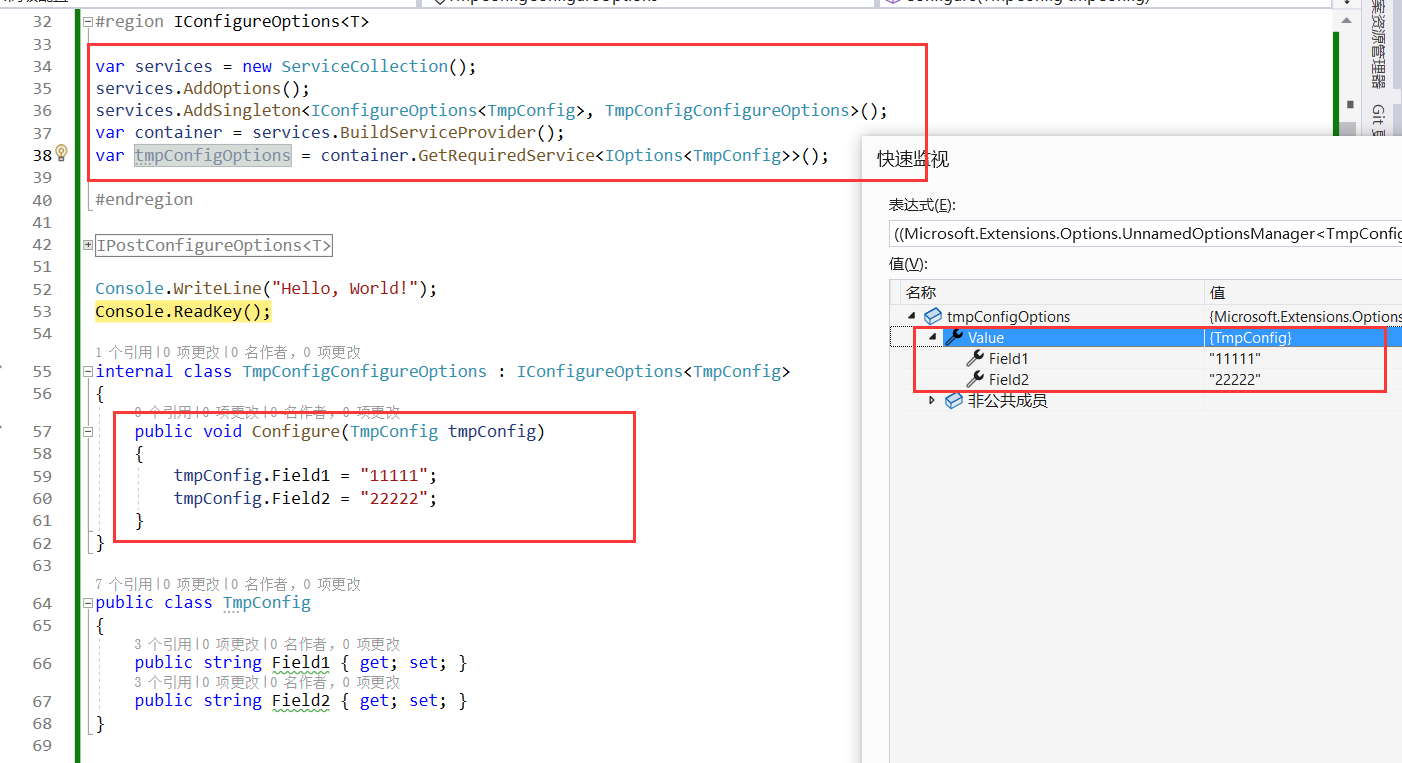Click the wrench icon beside Field1 in Quick Watch
The width and height of the screenshot is (1402, 763).
(975, 358)
